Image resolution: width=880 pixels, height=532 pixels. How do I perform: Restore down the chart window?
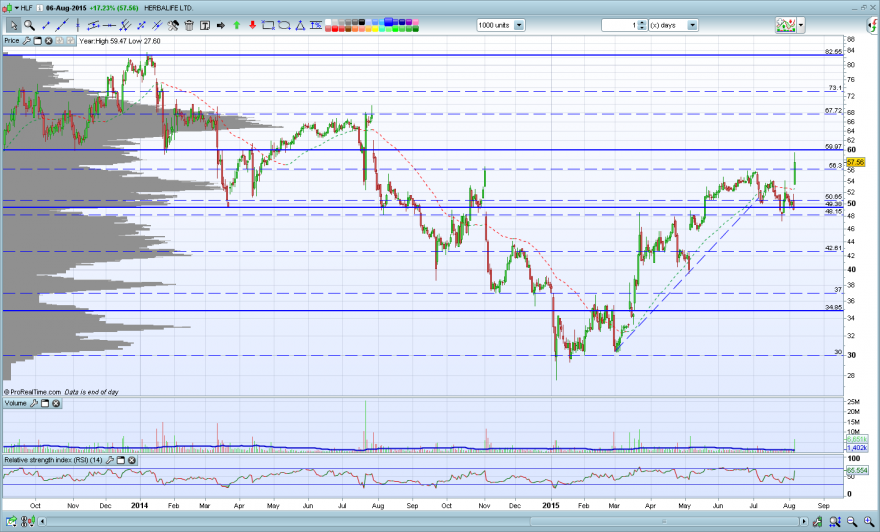coord(864,7)
